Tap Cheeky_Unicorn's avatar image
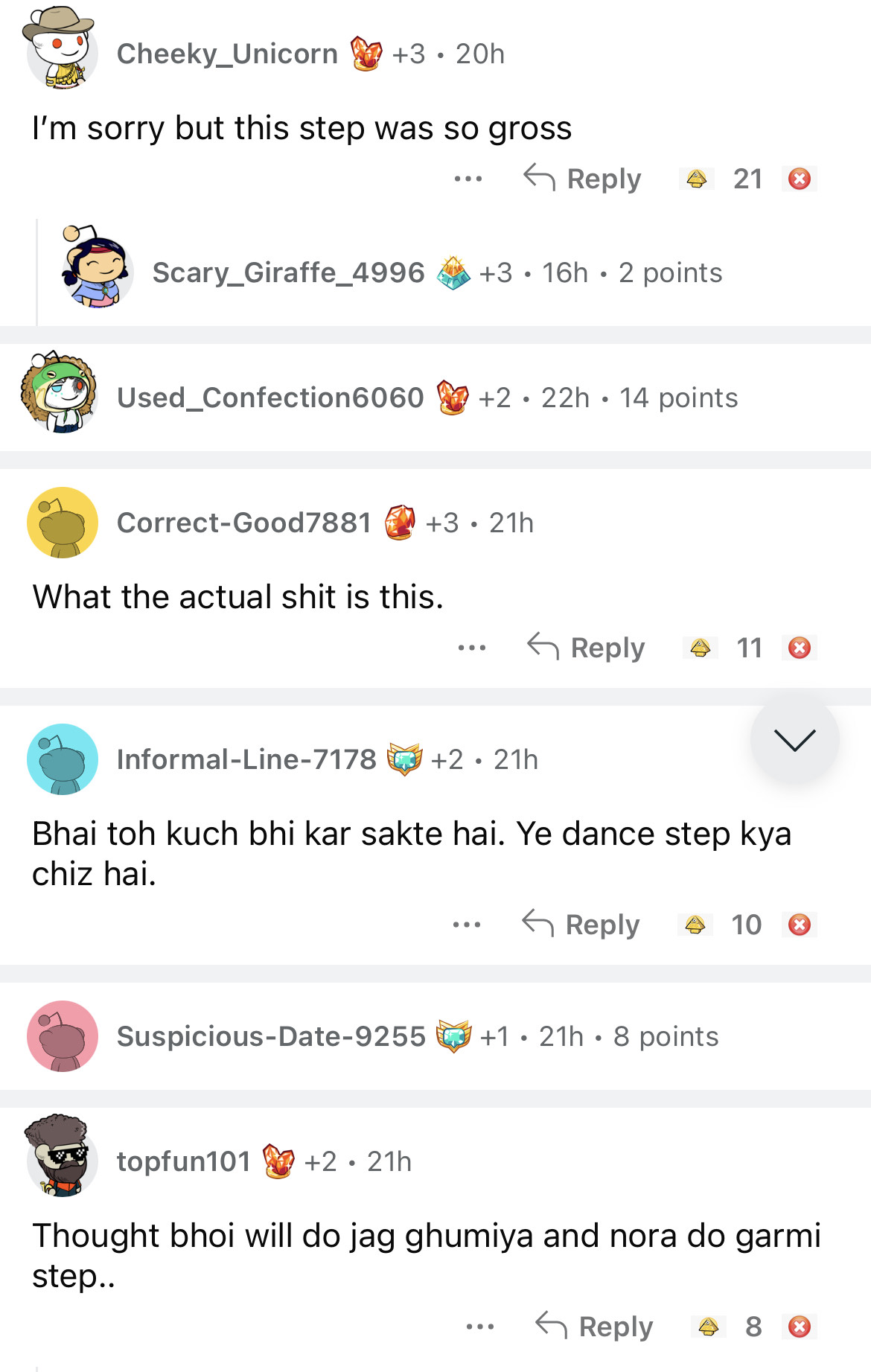 click(61, 51)
